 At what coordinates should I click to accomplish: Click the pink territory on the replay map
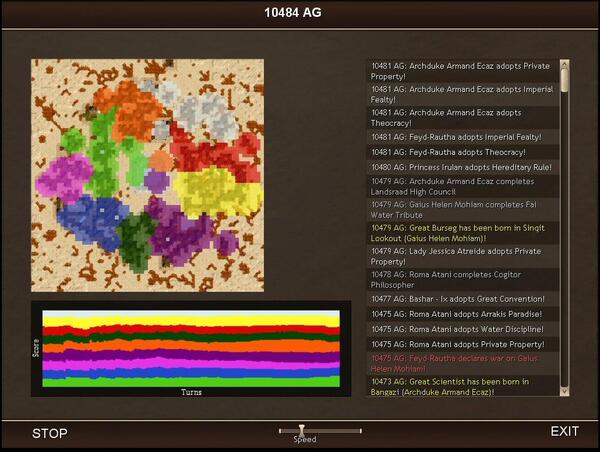tap(65, 178)
